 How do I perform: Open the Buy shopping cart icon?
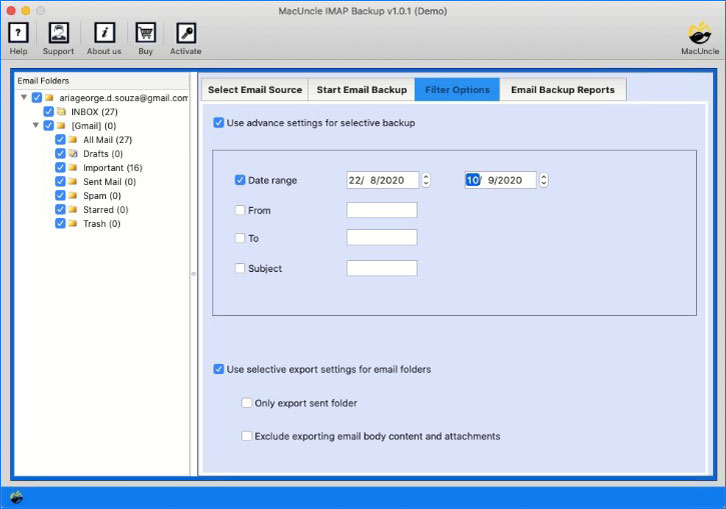tap(145, 33)
